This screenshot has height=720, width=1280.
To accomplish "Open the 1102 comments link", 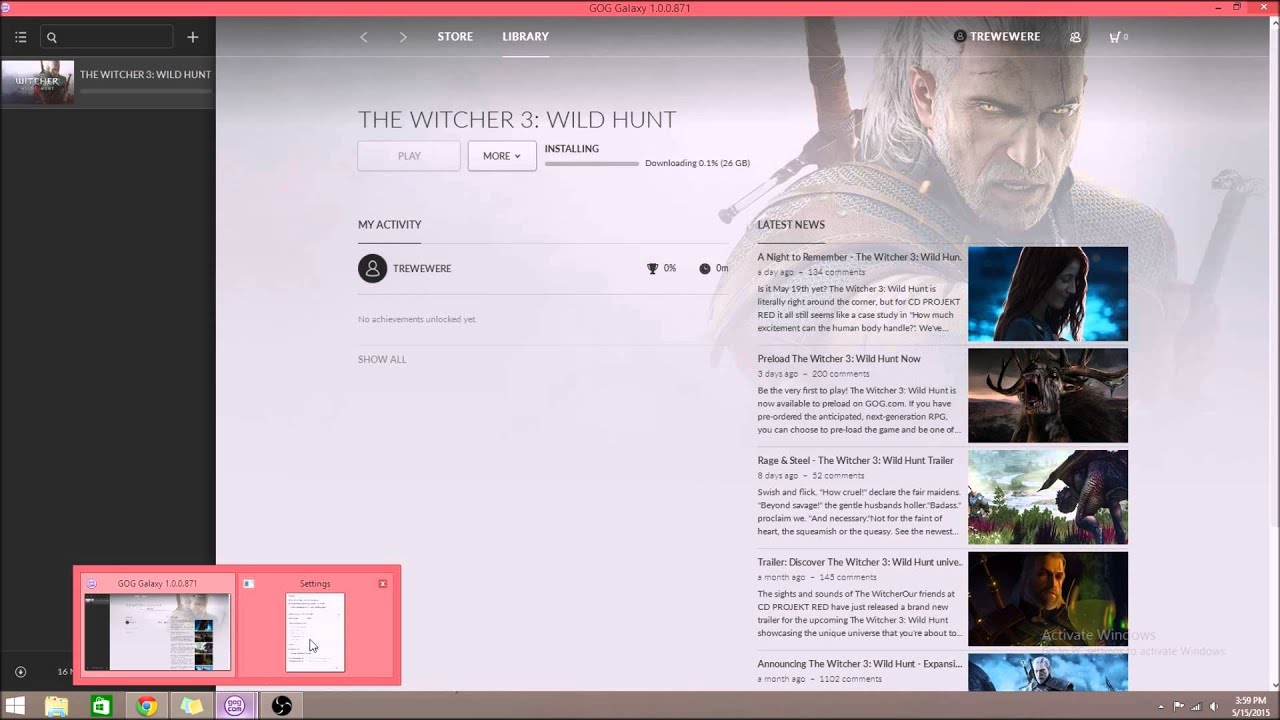I will (x=850, y=679).
